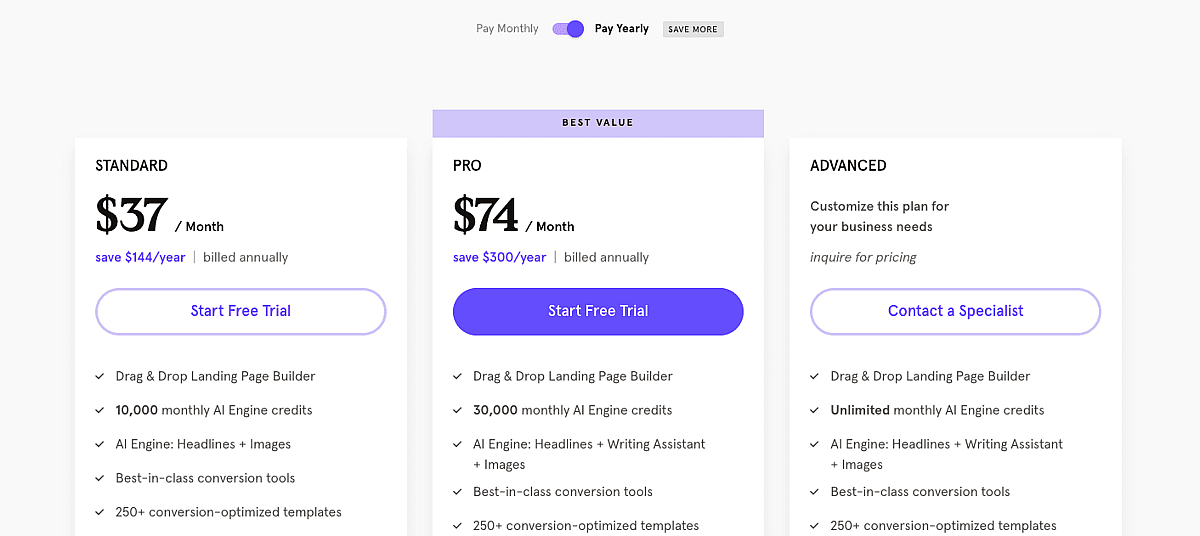Click checkmark next to 30,000 monthly AI credits
The width and height of the screenshot is (1200, 536).
458,411
